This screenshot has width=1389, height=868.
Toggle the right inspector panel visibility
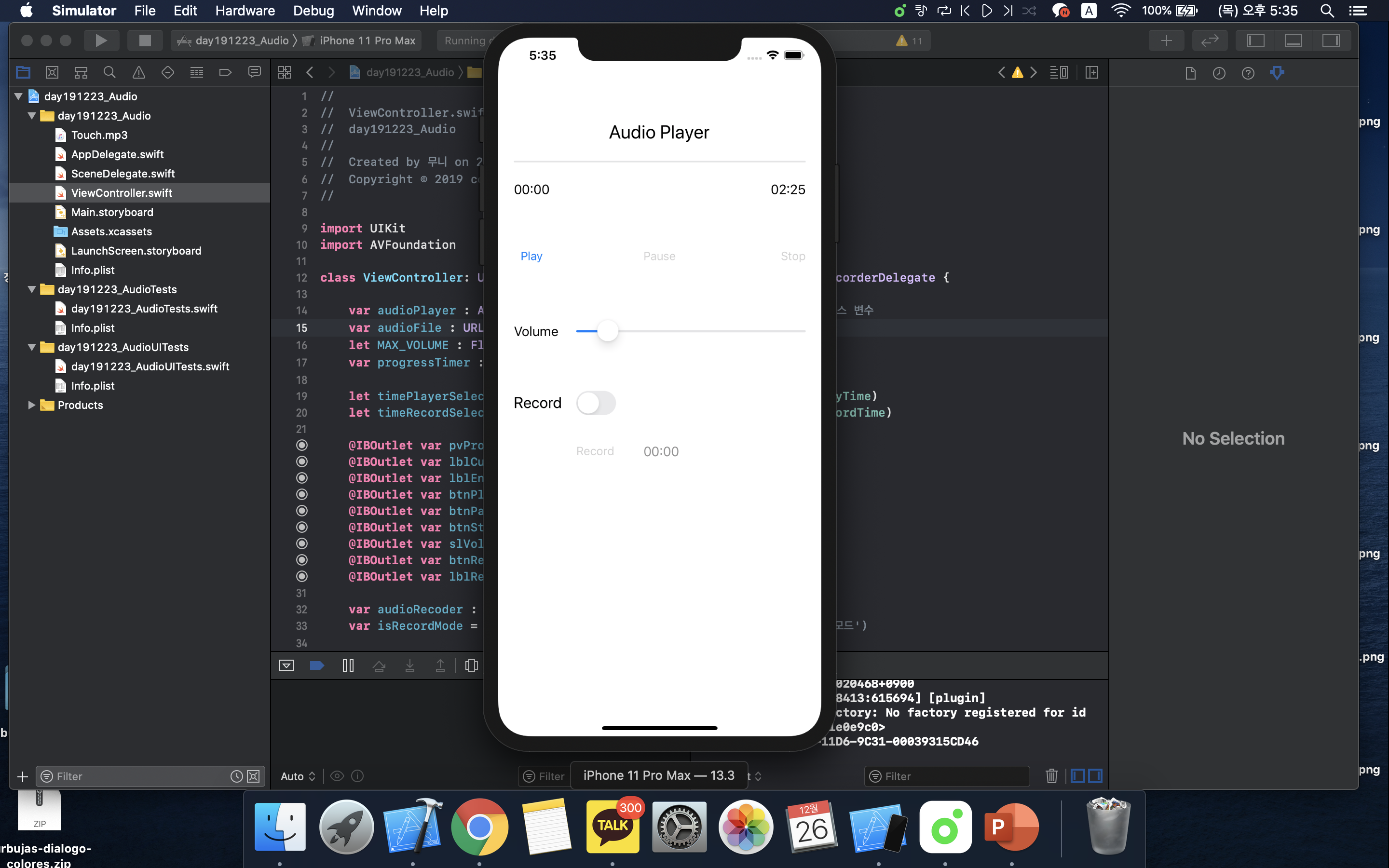tap(1331, 40)
